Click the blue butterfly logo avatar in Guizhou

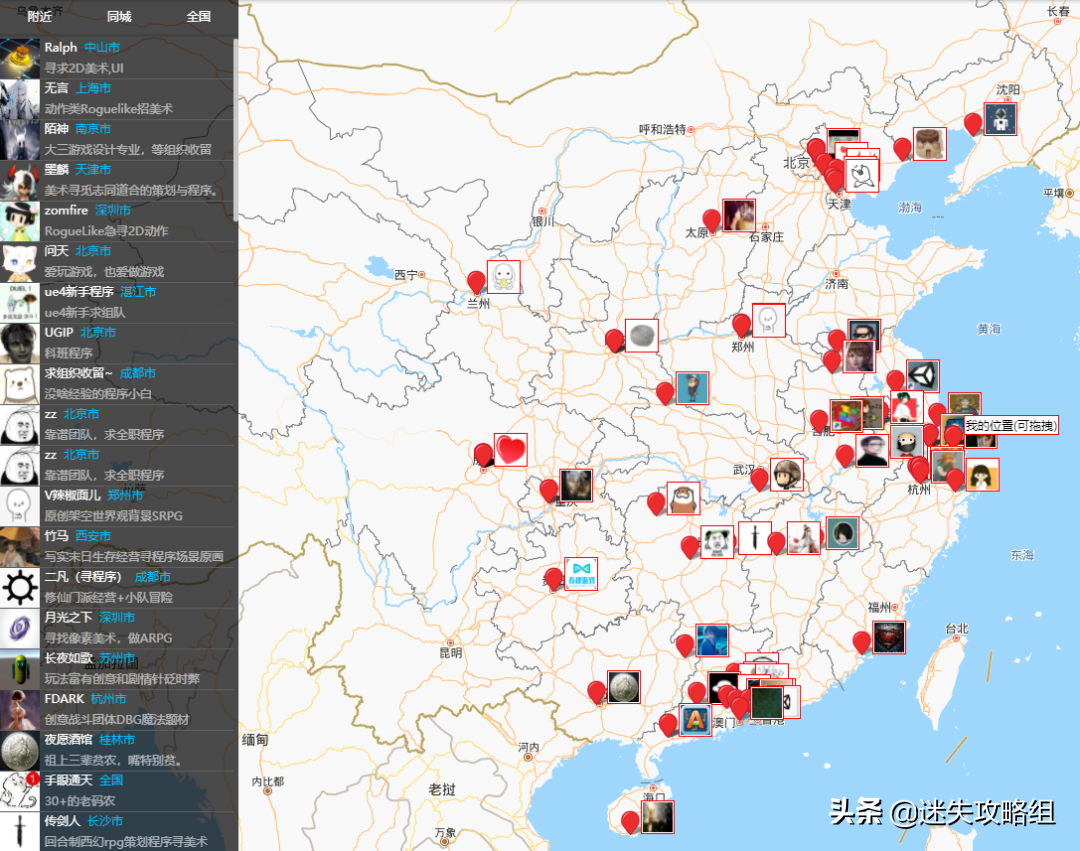[x=581, y=574]
